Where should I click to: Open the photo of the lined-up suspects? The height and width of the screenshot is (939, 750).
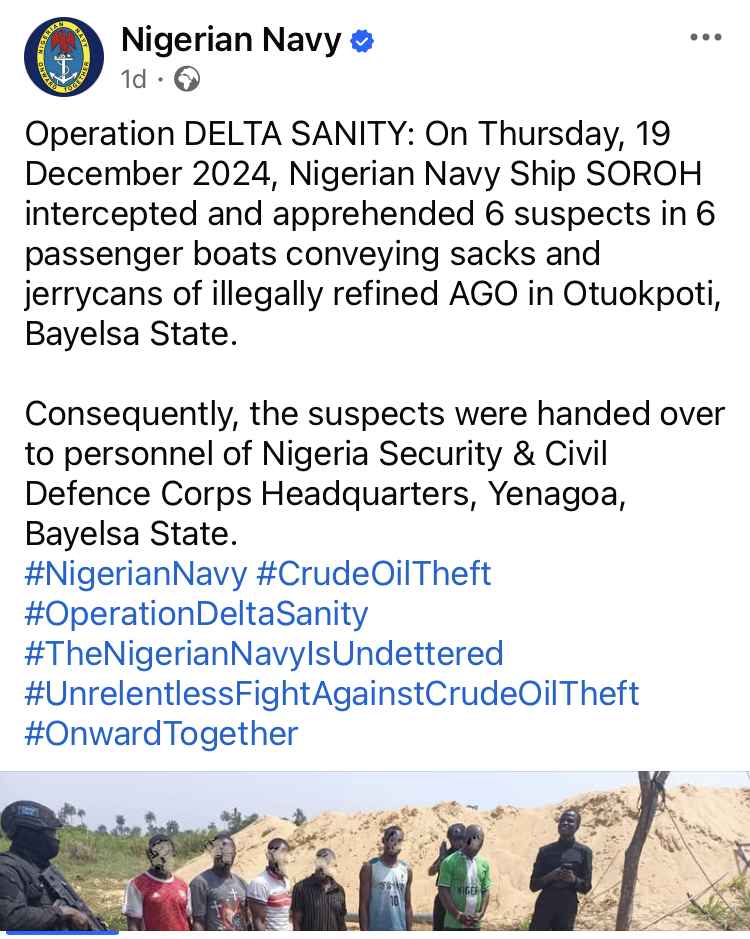point(375,852)
